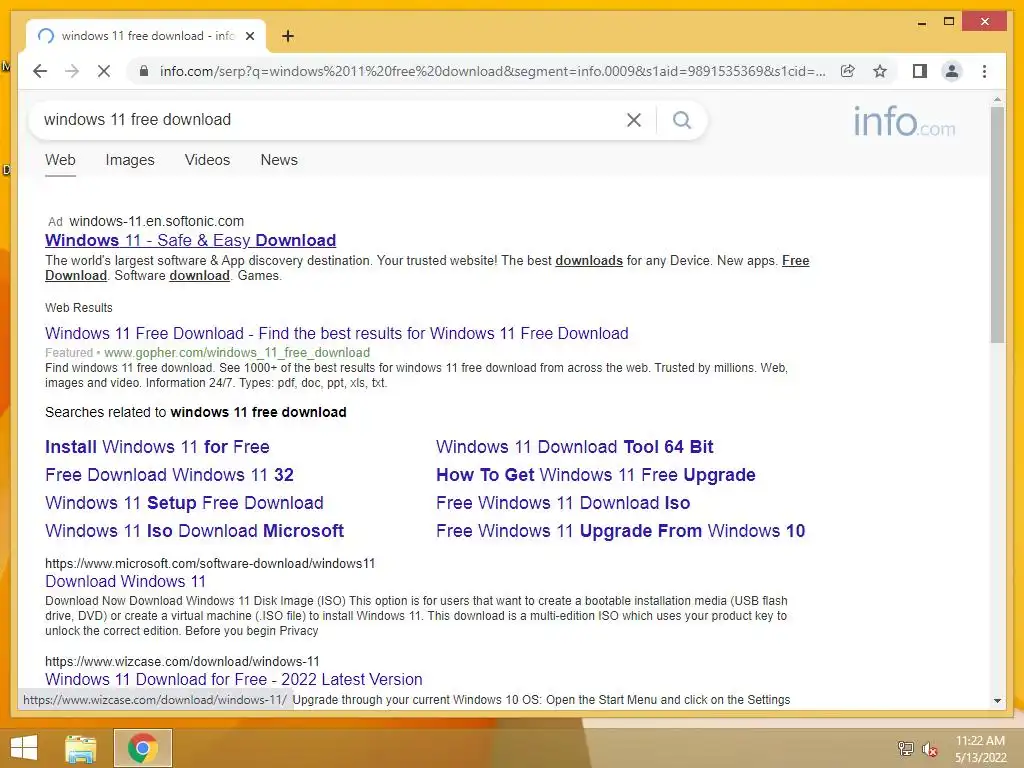
Task: Open Chrome three-dot menu
Action: [984, 71]
